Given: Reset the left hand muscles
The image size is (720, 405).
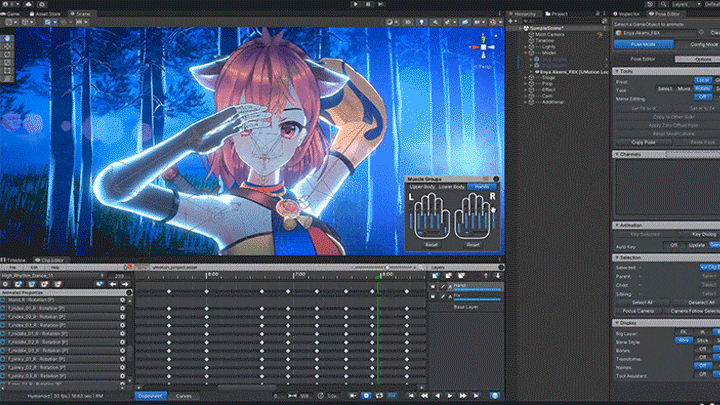Looking at the screenshot, I should [x=431, y=245].
